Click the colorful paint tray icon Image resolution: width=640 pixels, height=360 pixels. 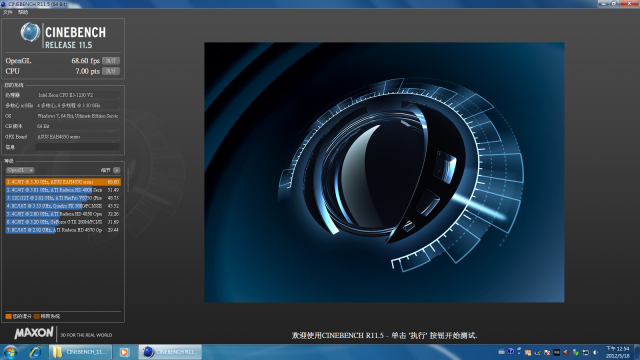pos(538,353)
